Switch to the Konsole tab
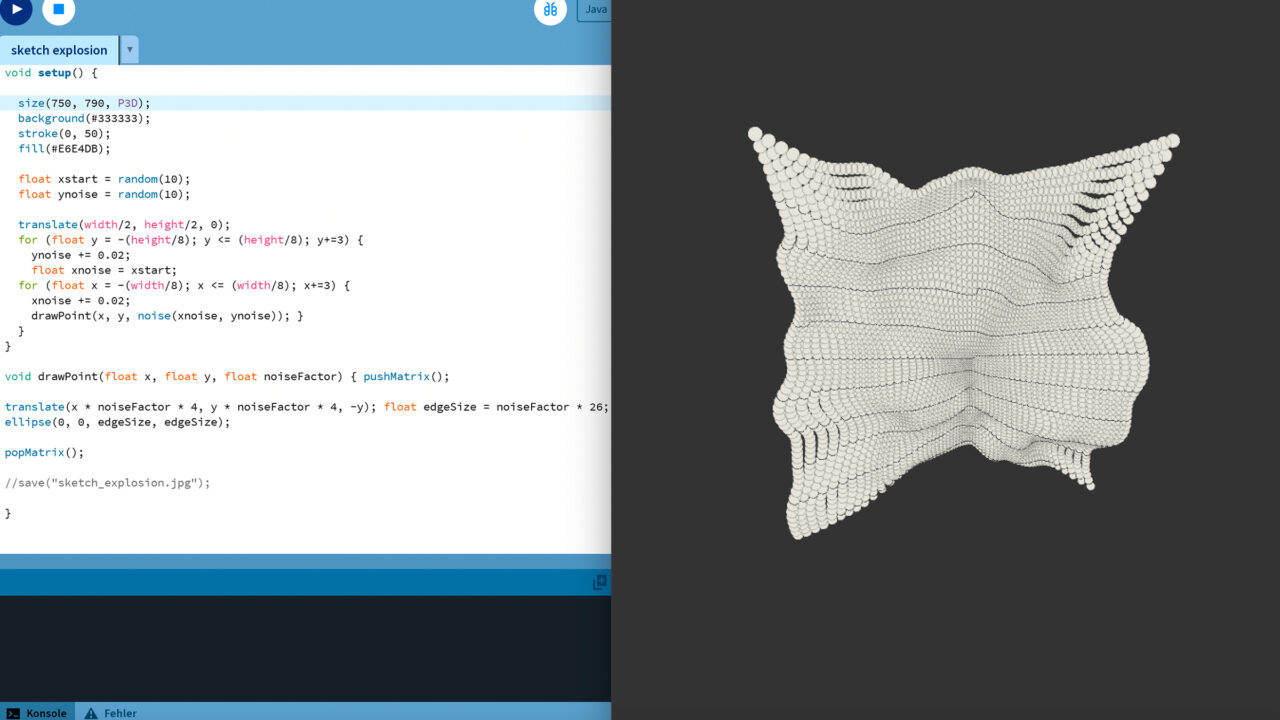This screenshot has height=720, width=1280. click(x=38, y=713)
